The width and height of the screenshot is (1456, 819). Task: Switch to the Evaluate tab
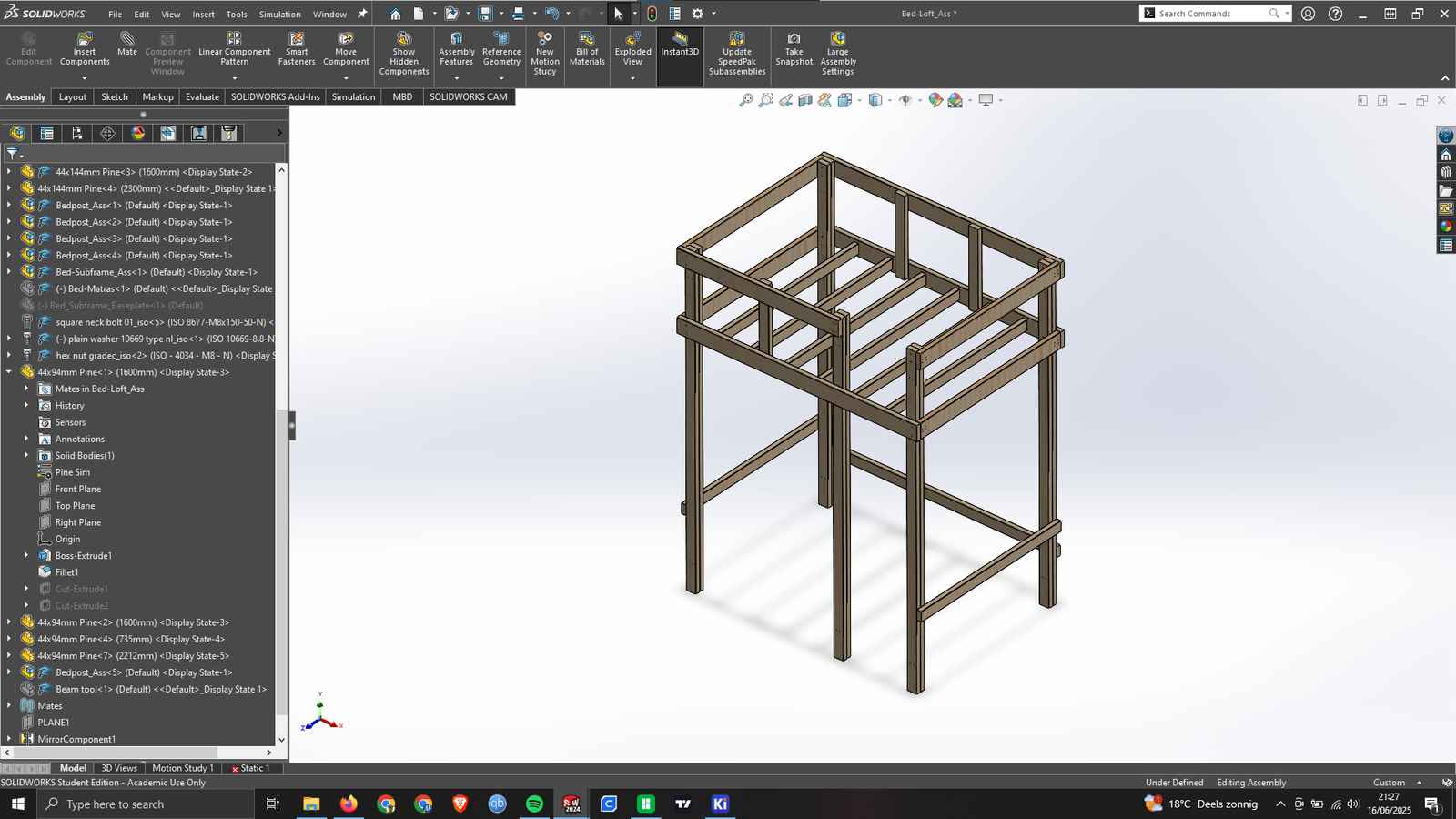click(202, 96)
